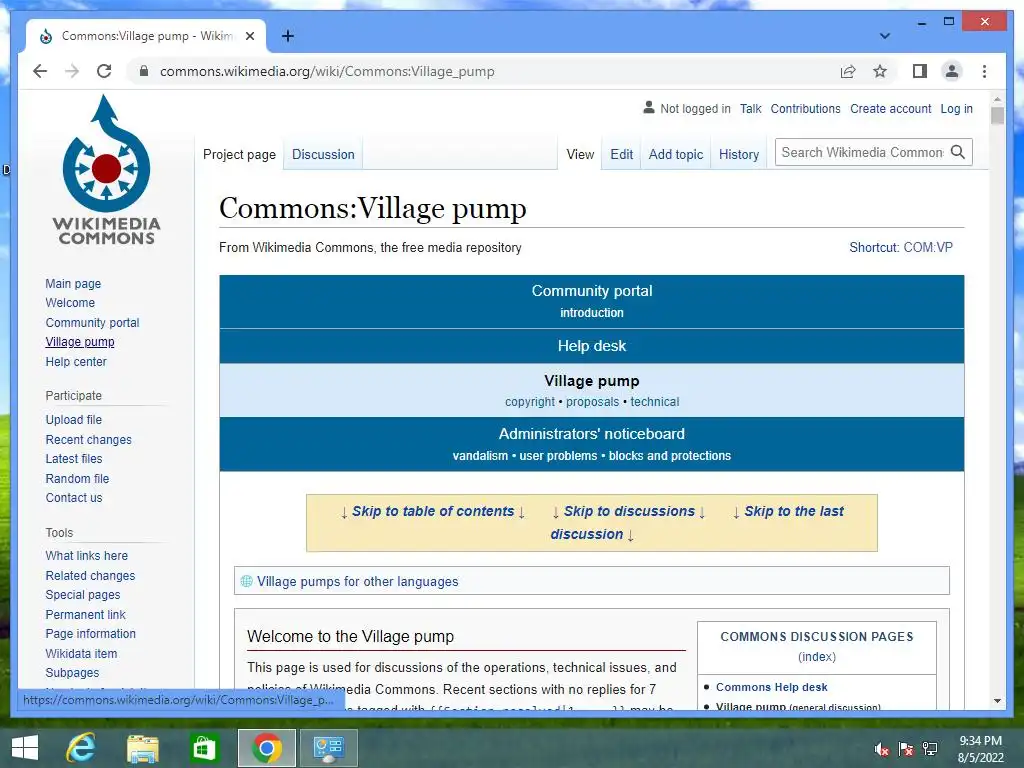Open Random file sidebar link

pos(77,479)
